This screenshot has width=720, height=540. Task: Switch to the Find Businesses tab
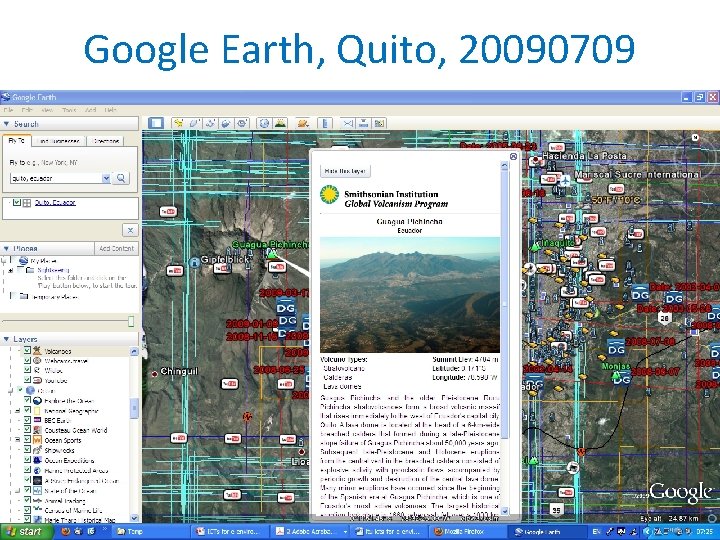click(59, 141)
